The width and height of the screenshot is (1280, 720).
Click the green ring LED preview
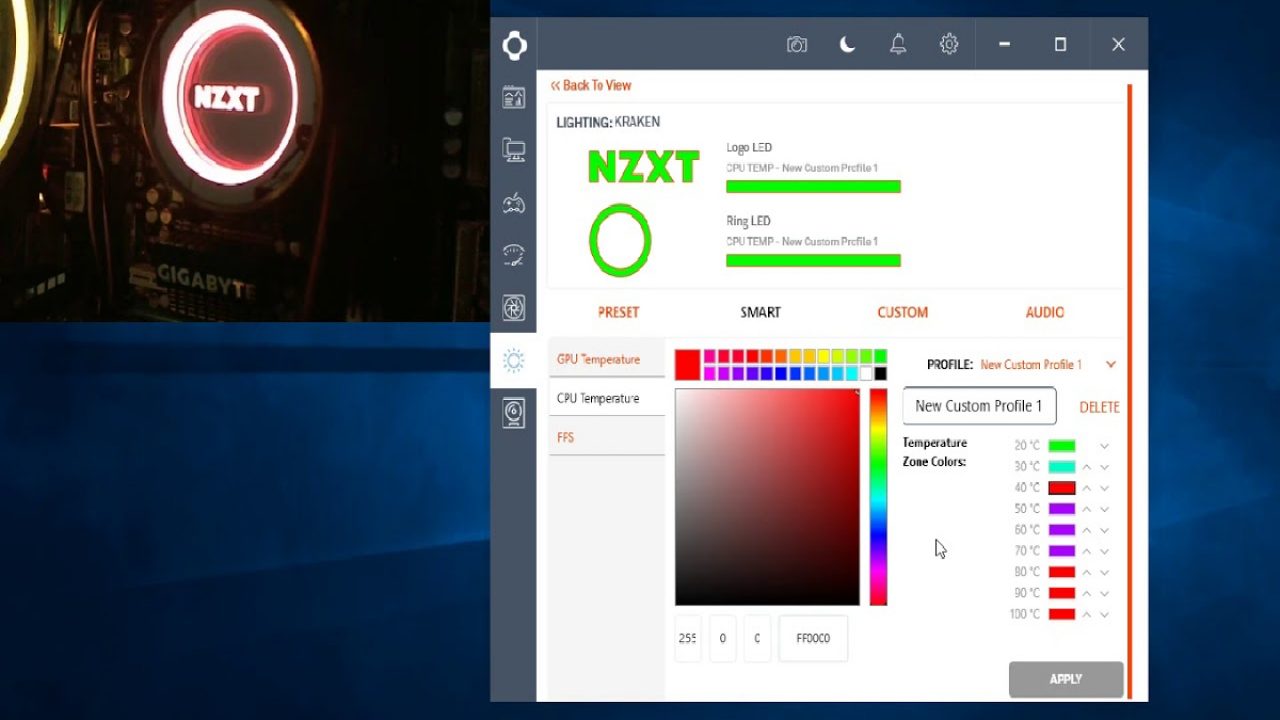(x=620, y=240)
